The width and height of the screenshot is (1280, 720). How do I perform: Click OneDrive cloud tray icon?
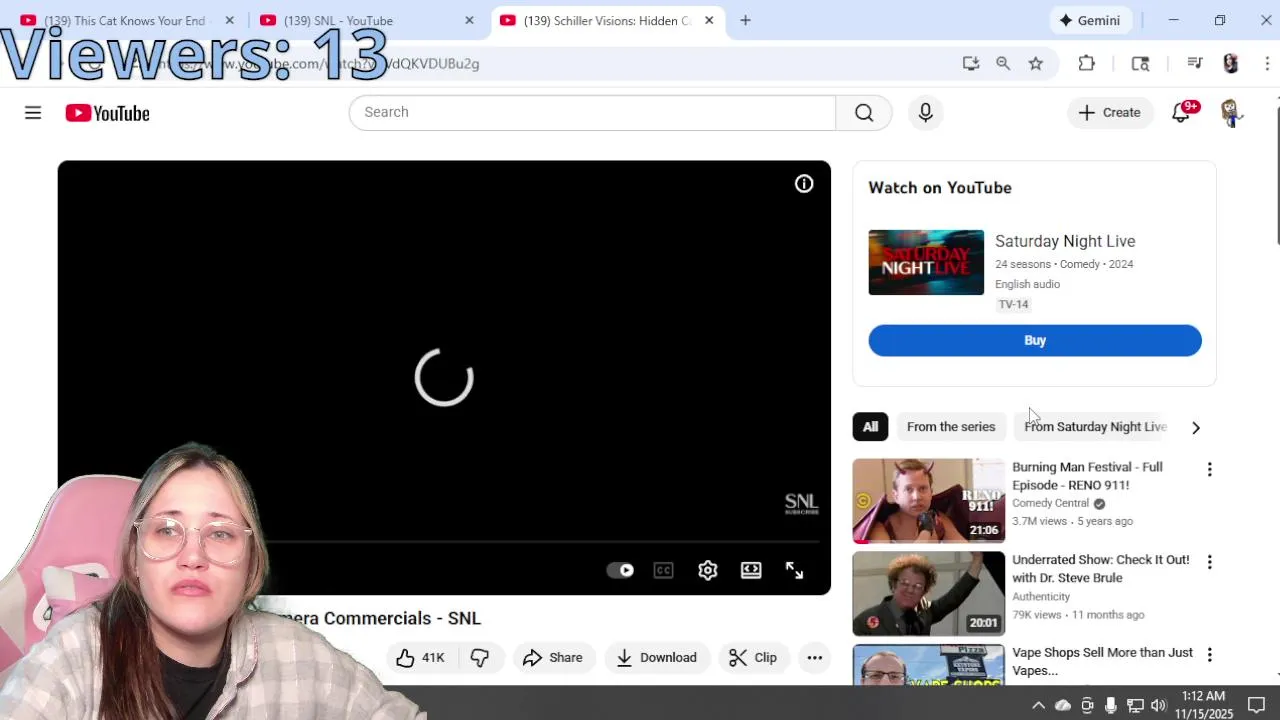[x=1063, y=705]
